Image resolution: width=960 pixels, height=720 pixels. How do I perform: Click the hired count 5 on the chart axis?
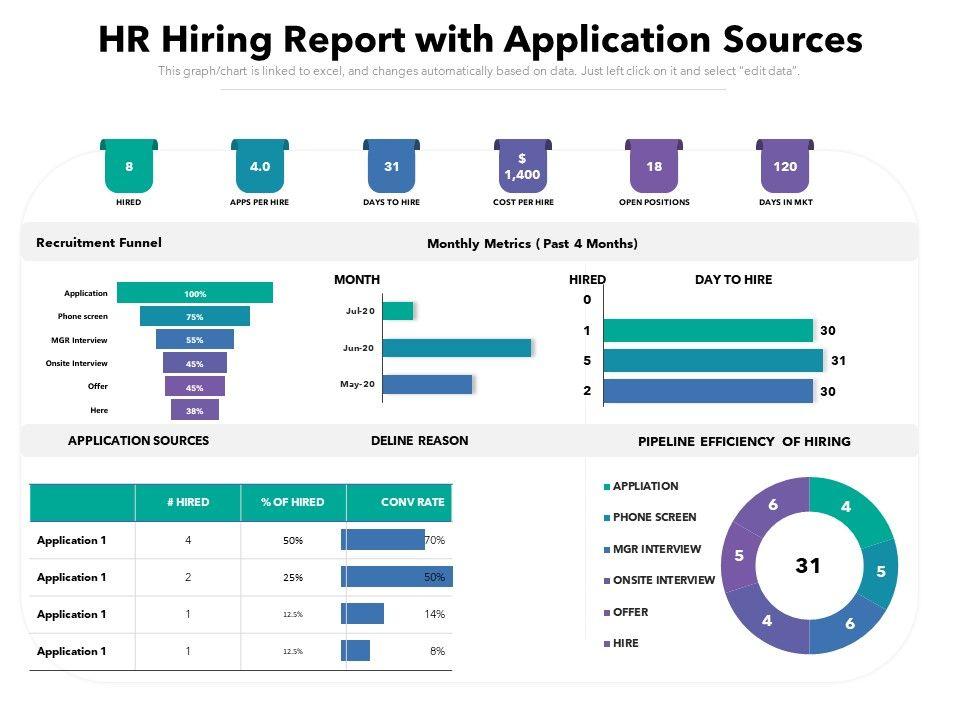point(587,361)
